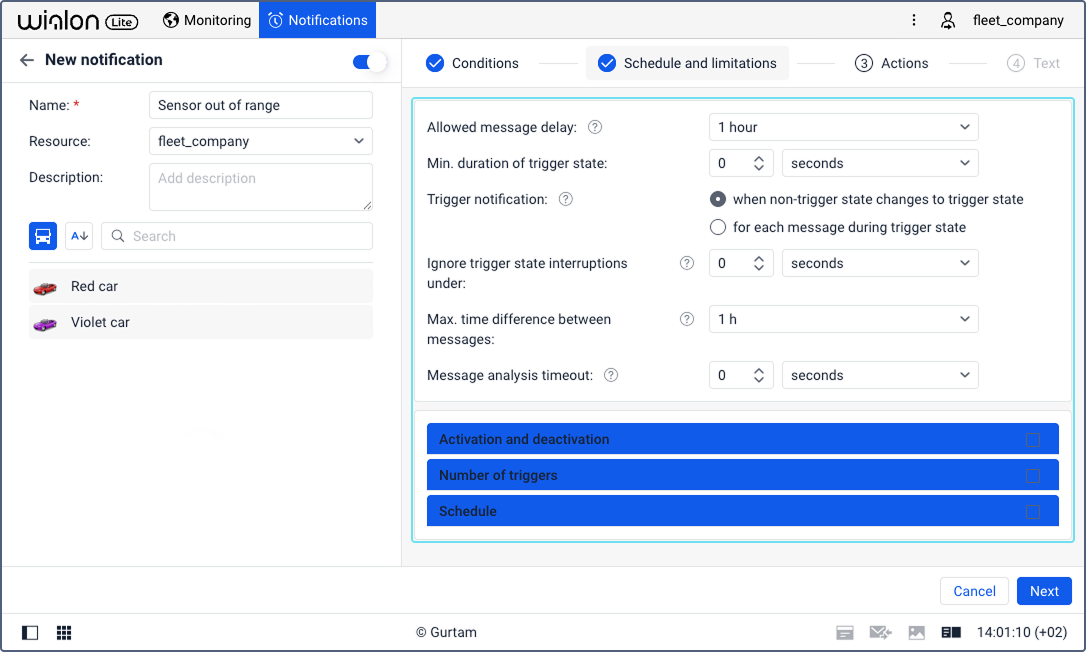Check the Schedule section checkbox
The image size is (1086, 652).
tap(1032, 512)
